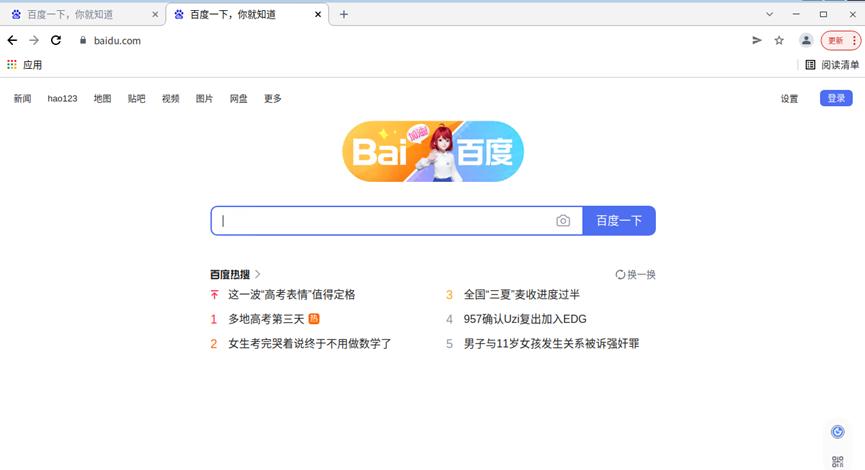Open the 图片 navigation link
This screenshot has width=865, height=470.
pos(204,98)
